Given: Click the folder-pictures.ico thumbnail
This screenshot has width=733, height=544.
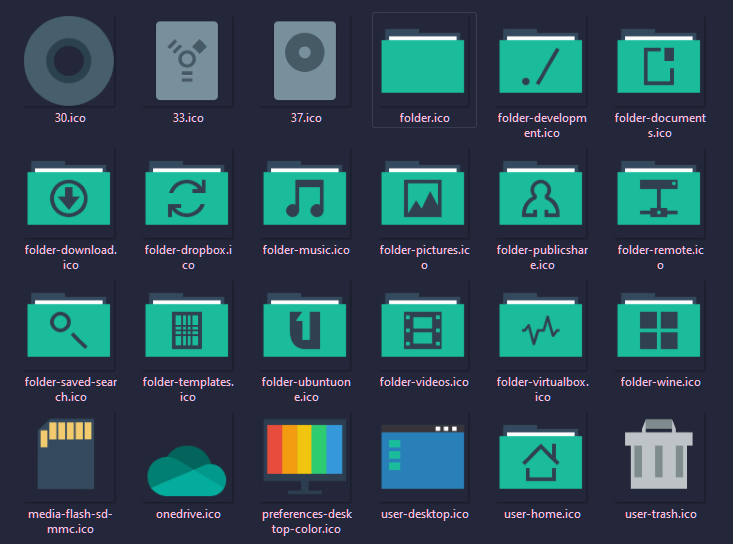Looking at the screenshot, I should [x=424, y=194].
